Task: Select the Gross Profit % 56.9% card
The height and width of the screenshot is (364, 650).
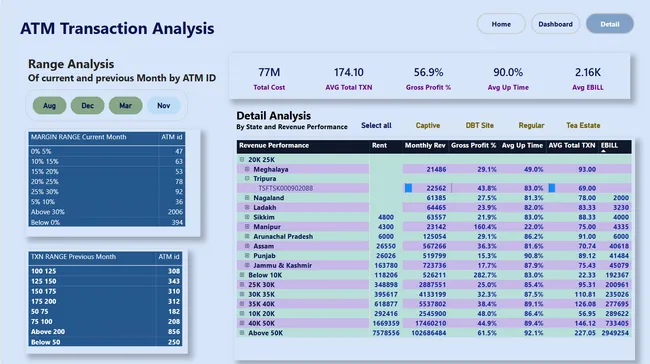Action: pyautogui.click(x=428, y=78)
